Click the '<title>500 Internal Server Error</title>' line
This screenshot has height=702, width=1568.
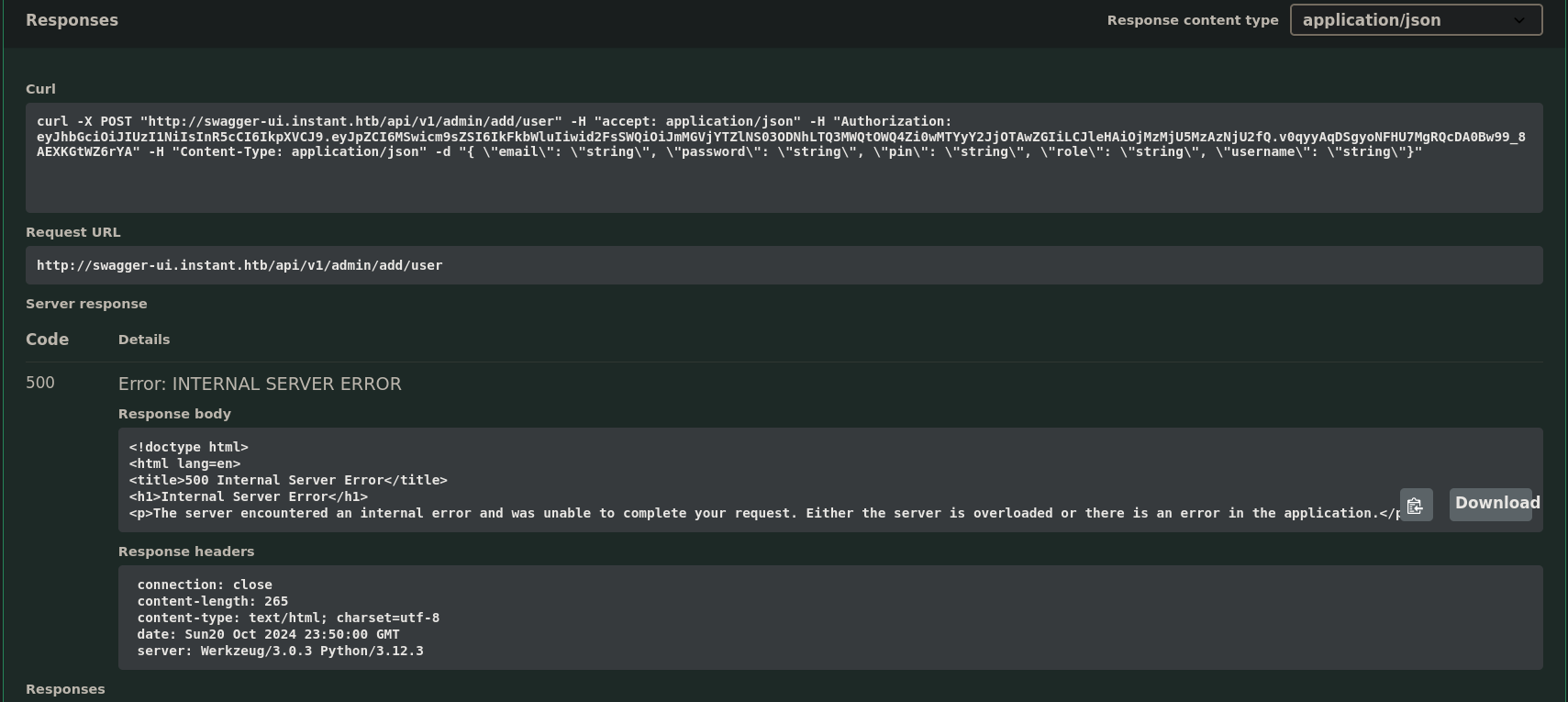288,480
